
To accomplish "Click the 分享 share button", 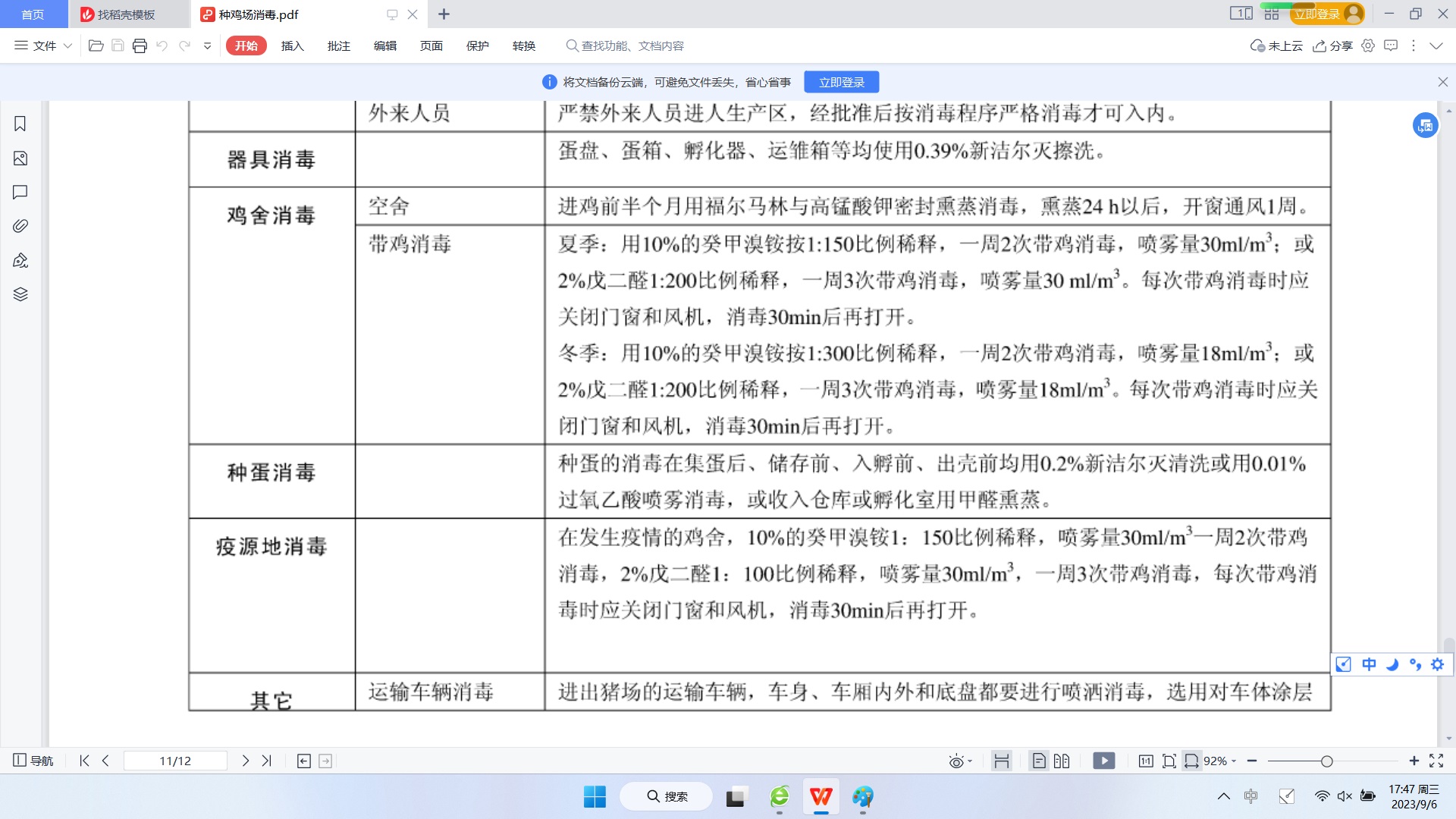I will 1332,45.
